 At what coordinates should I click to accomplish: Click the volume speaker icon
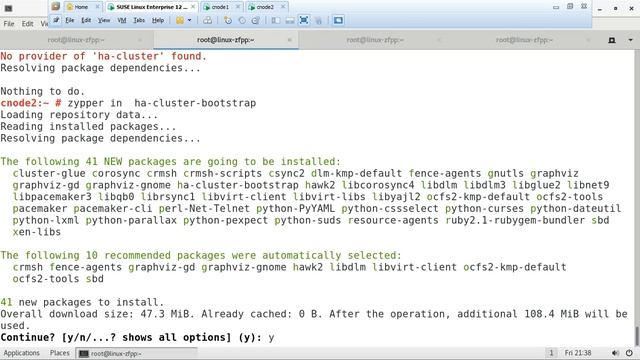pyautogui.click(x=615, y=353)
